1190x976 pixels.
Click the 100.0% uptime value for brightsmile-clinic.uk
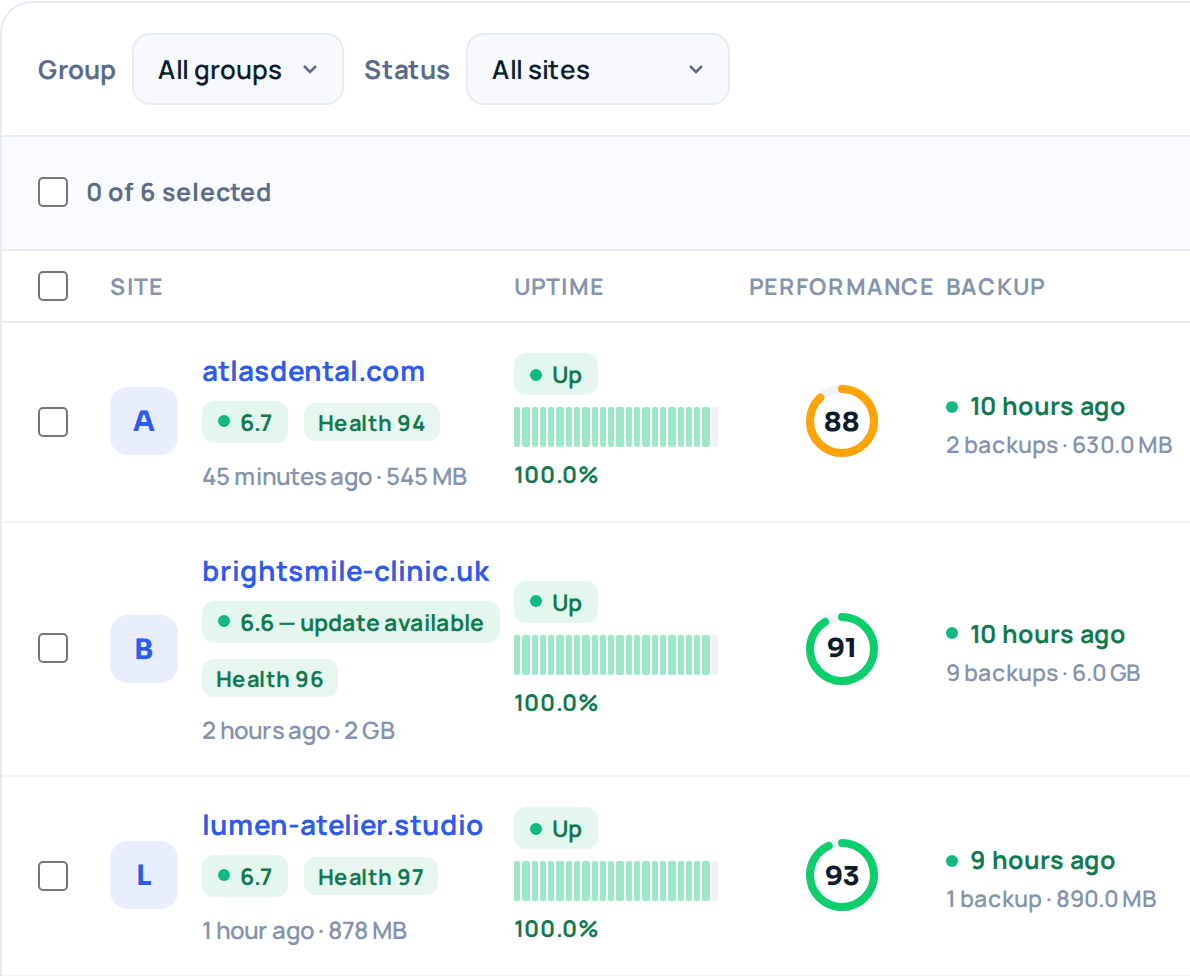click(x=556, y=703)
